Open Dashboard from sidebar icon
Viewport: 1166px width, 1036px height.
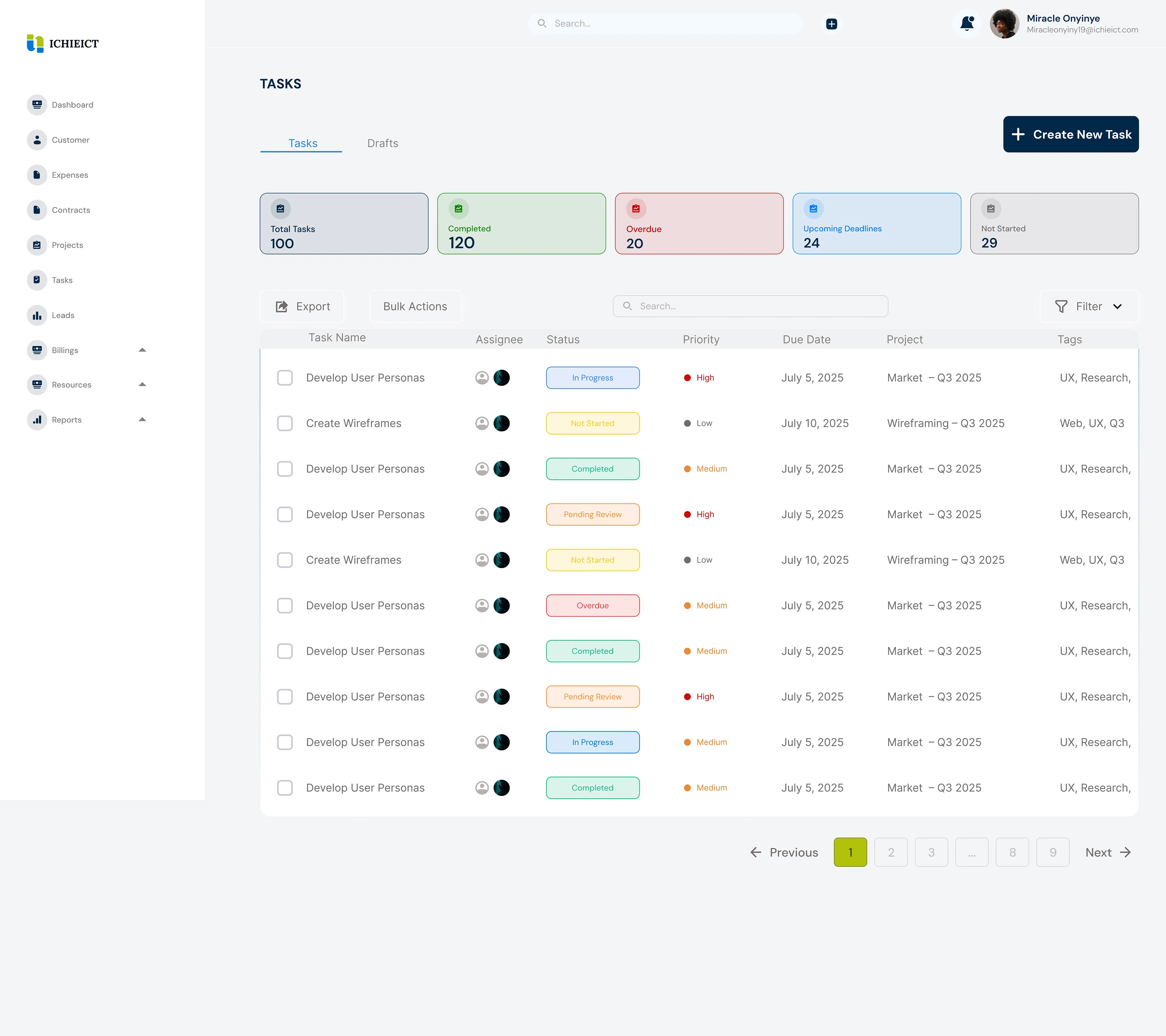point(37,104)
